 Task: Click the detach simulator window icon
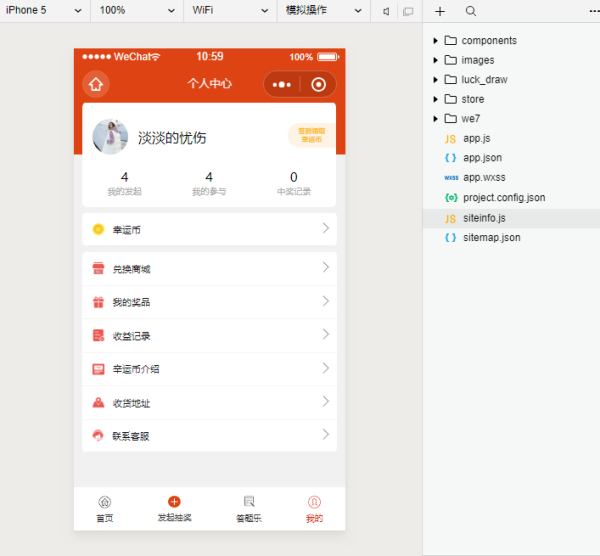(x=407, y=11)
